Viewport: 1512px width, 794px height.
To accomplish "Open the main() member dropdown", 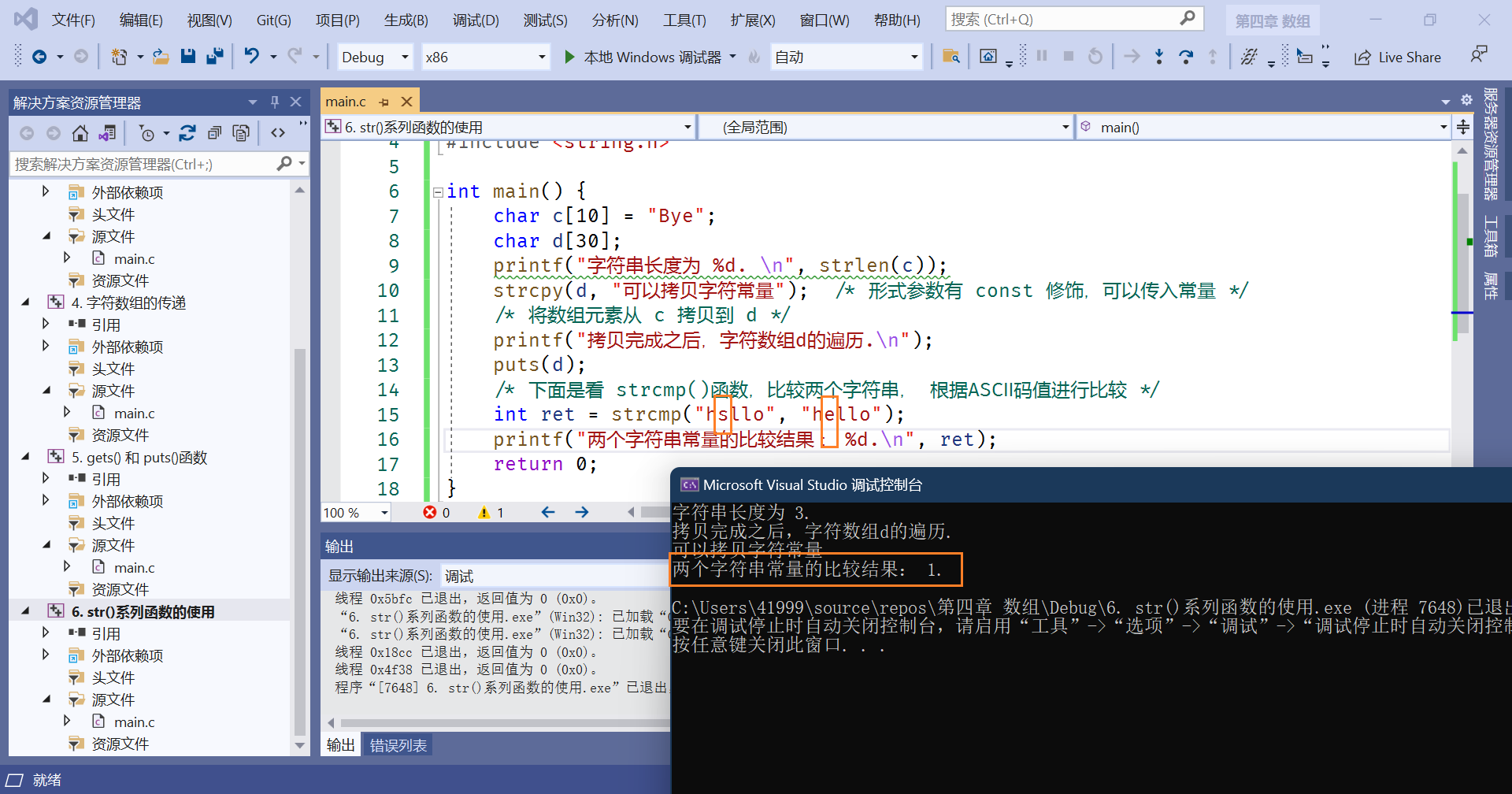I will tap(1262, 127).
